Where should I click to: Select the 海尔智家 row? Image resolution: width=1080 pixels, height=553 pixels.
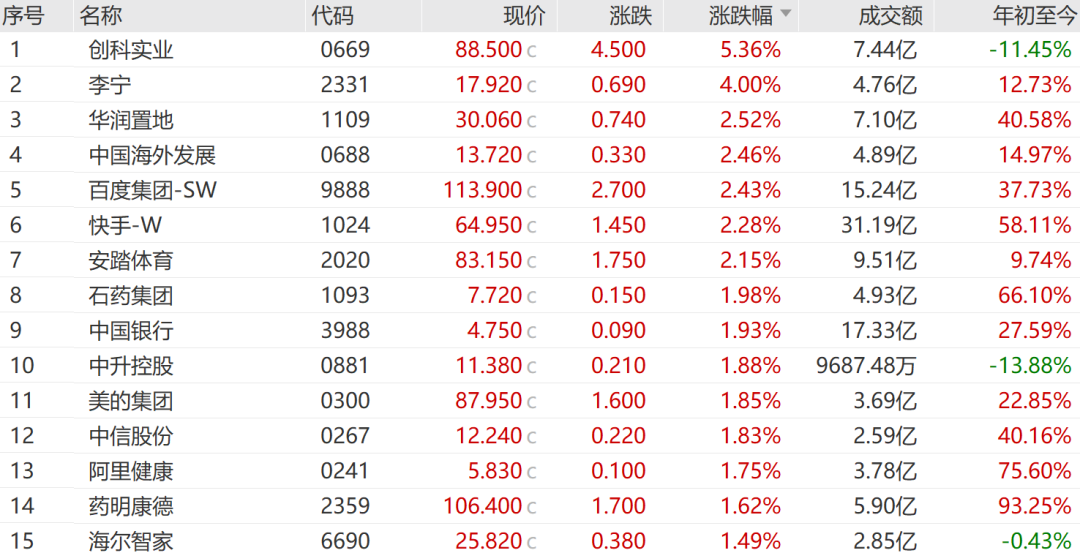click(130, 541)
